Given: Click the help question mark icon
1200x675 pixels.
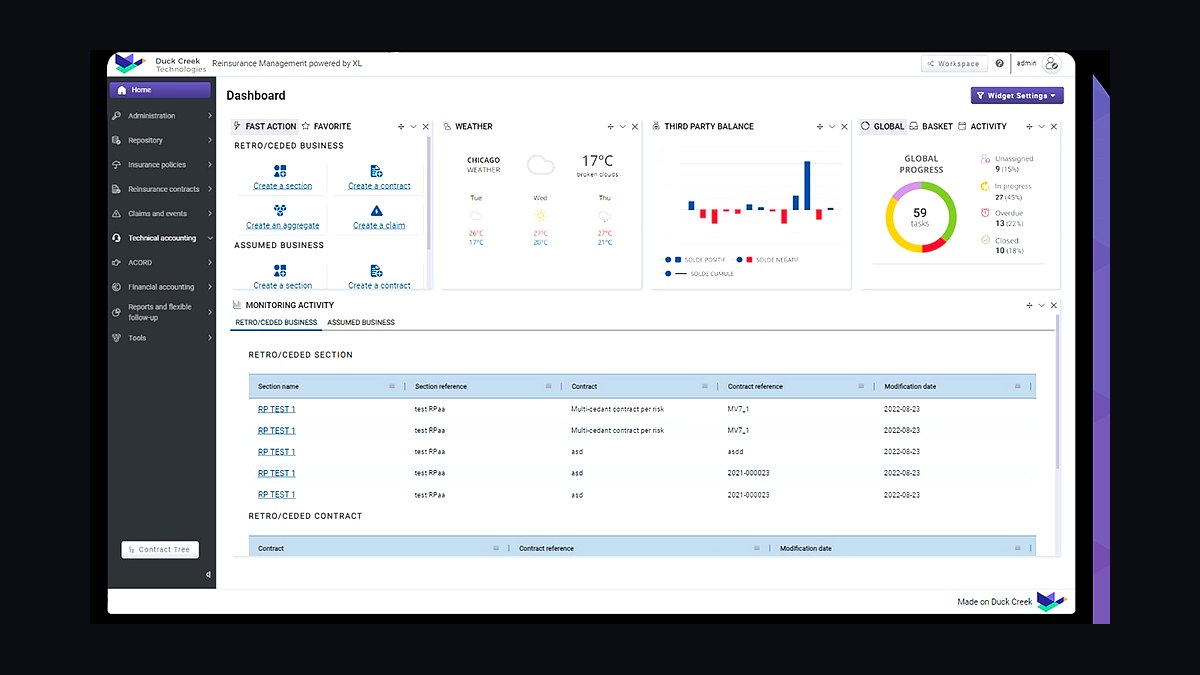Looking at the screenshot, I should pyautogui.click(x=999, y=63).
